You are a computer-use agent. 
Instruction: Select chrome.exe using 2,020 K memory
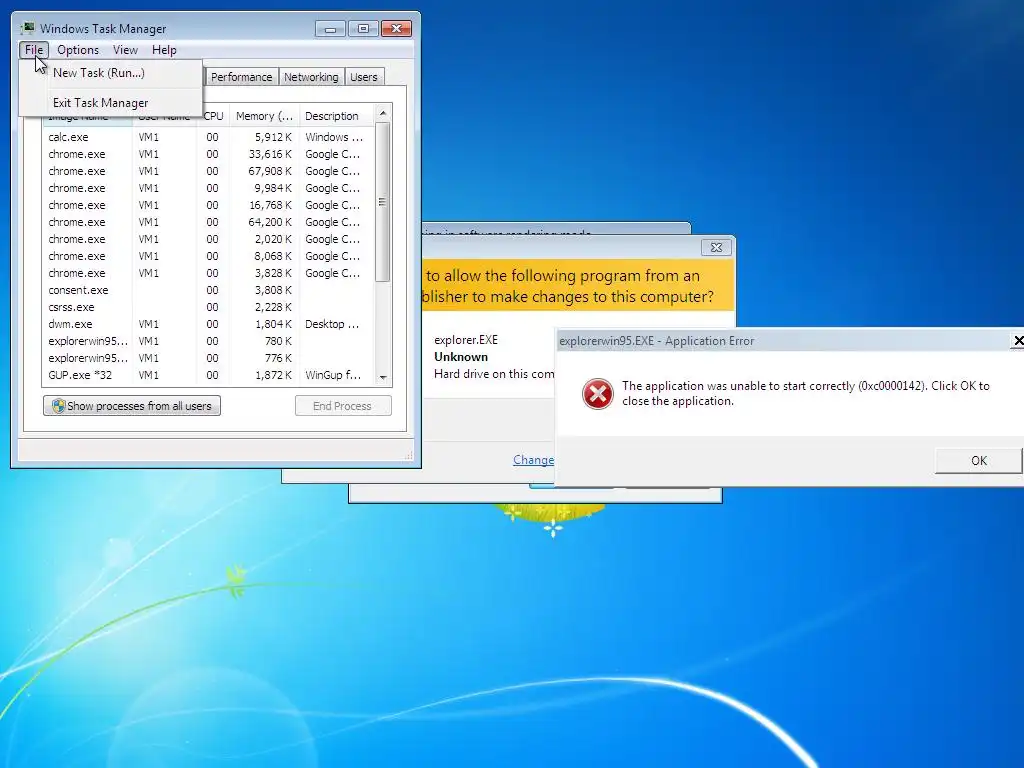tap(209, 239)
